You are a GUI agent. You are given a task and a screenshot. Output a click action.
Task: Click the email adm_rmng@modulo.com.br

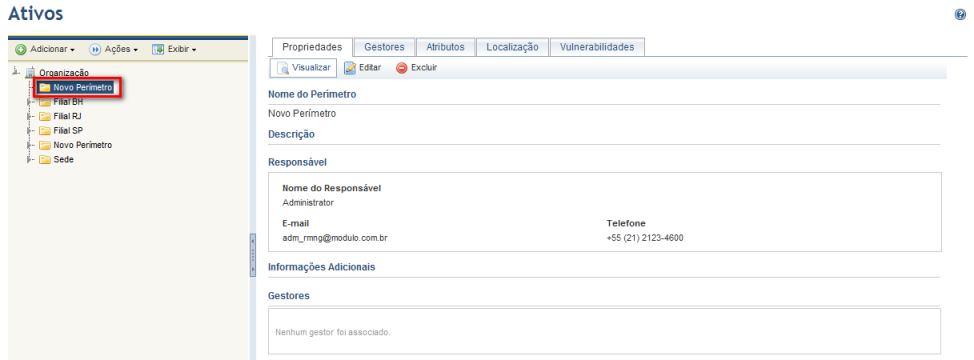tap(335, 238)
